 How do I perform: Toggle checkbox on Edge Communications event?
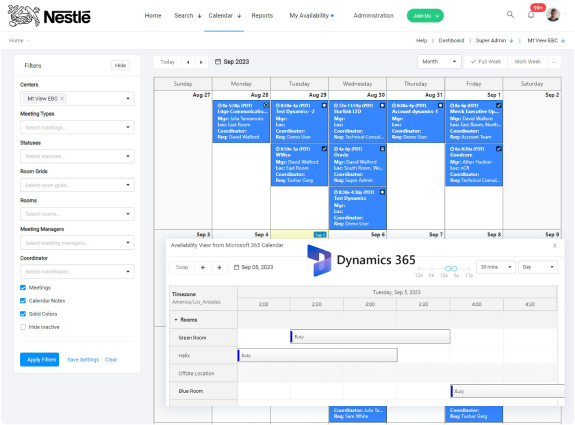266,105
